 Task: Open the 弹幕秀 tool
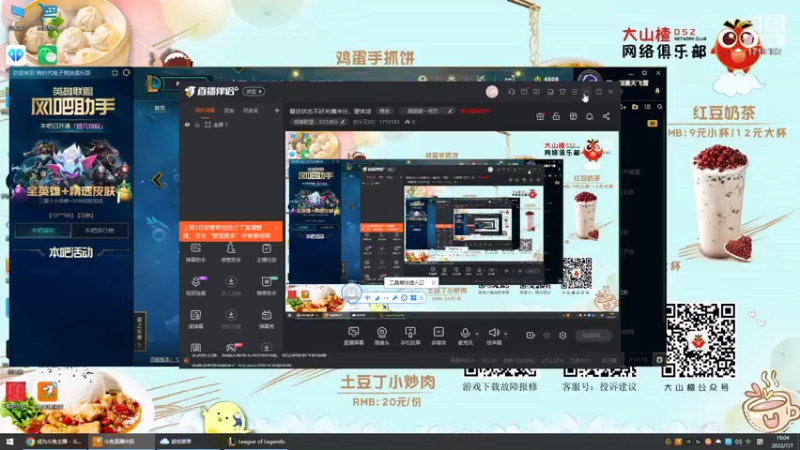[266, 319]
